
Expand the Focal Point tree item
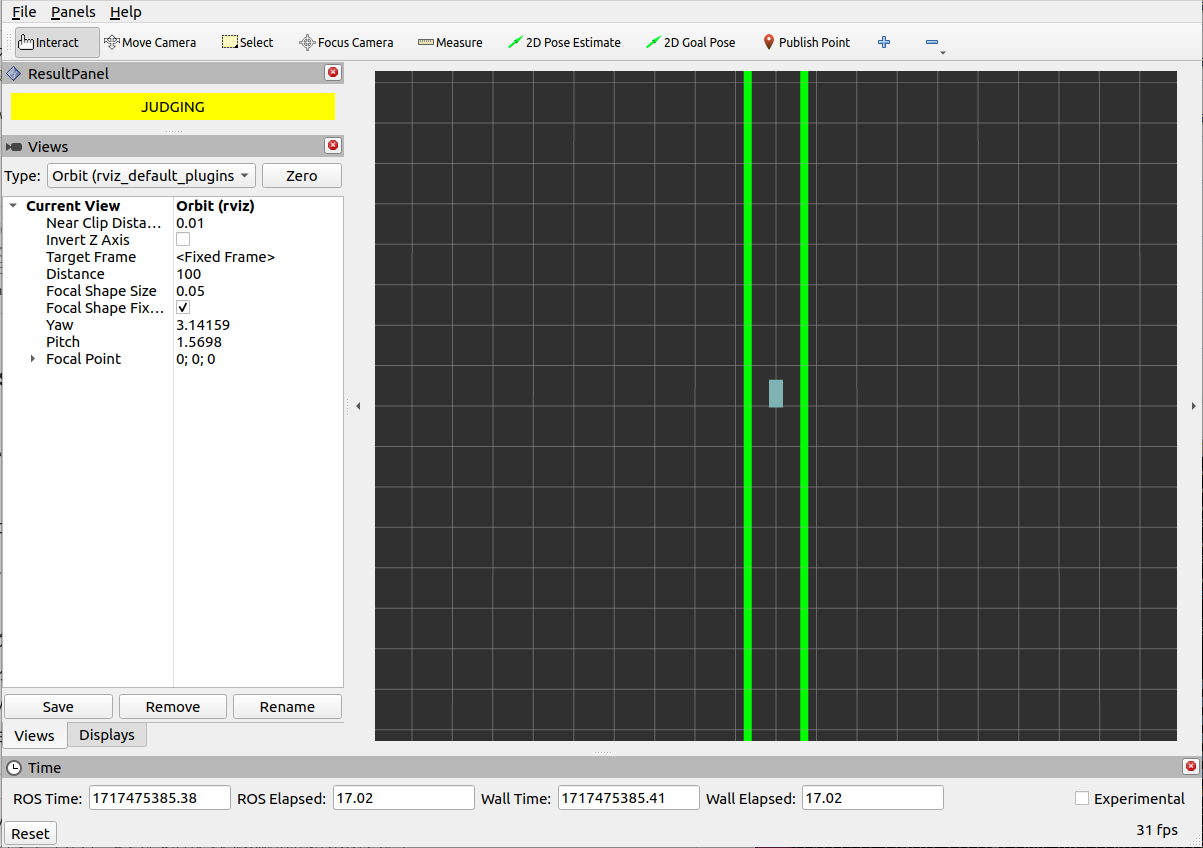33,359
